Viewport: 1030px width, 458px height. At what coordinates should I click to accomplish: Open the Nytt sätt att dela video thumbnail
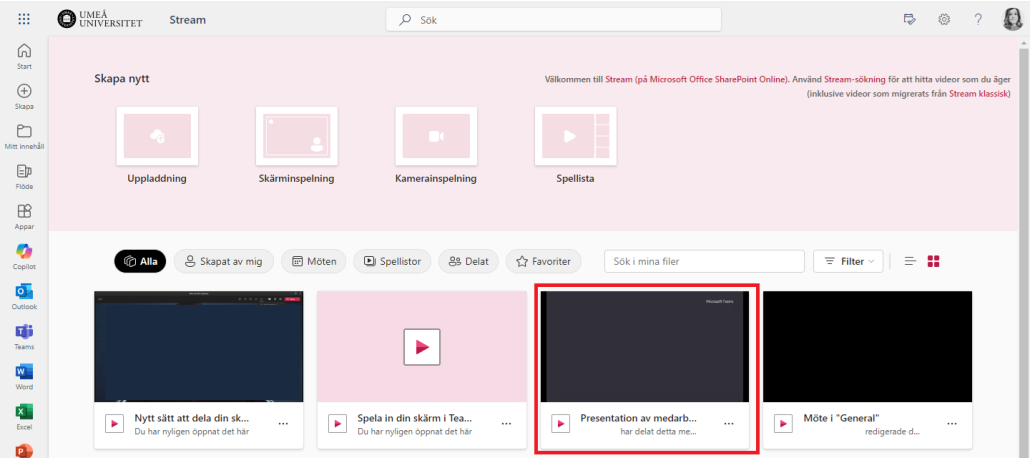click(198, 346)
